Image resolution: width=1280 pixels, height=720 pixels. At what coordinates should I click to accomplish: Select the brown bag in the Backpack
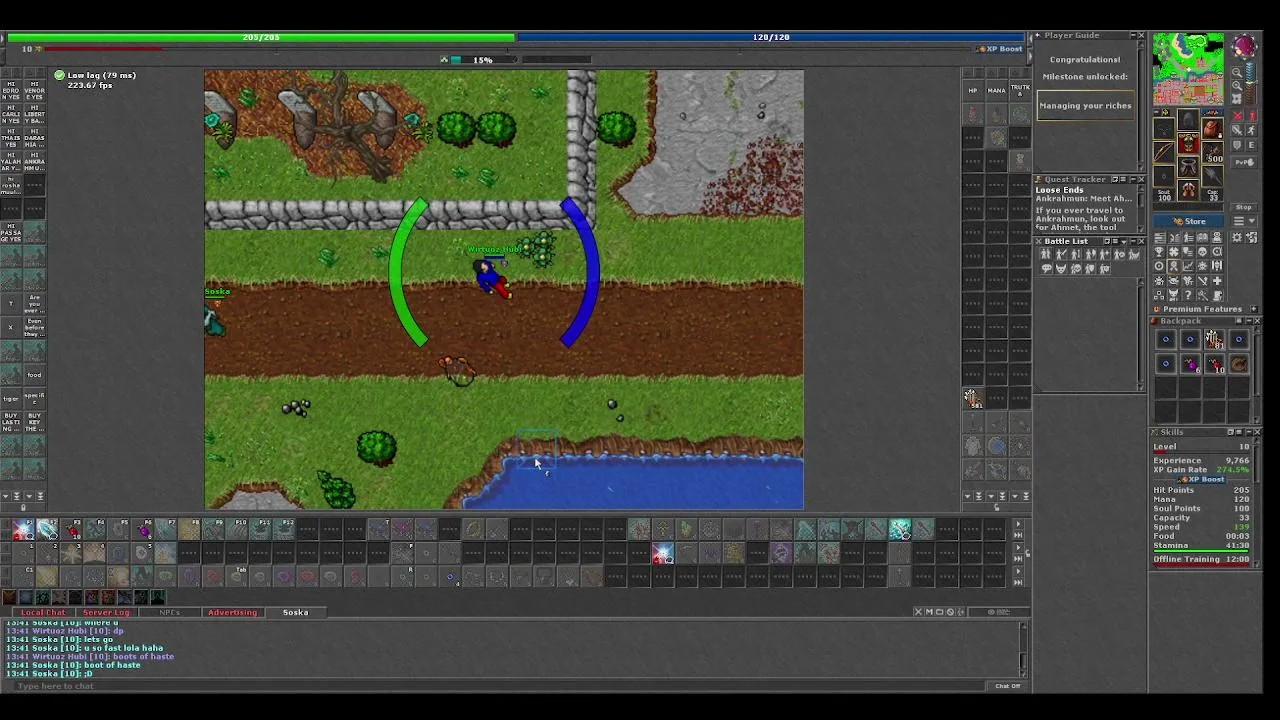[x=1239, y=364]
